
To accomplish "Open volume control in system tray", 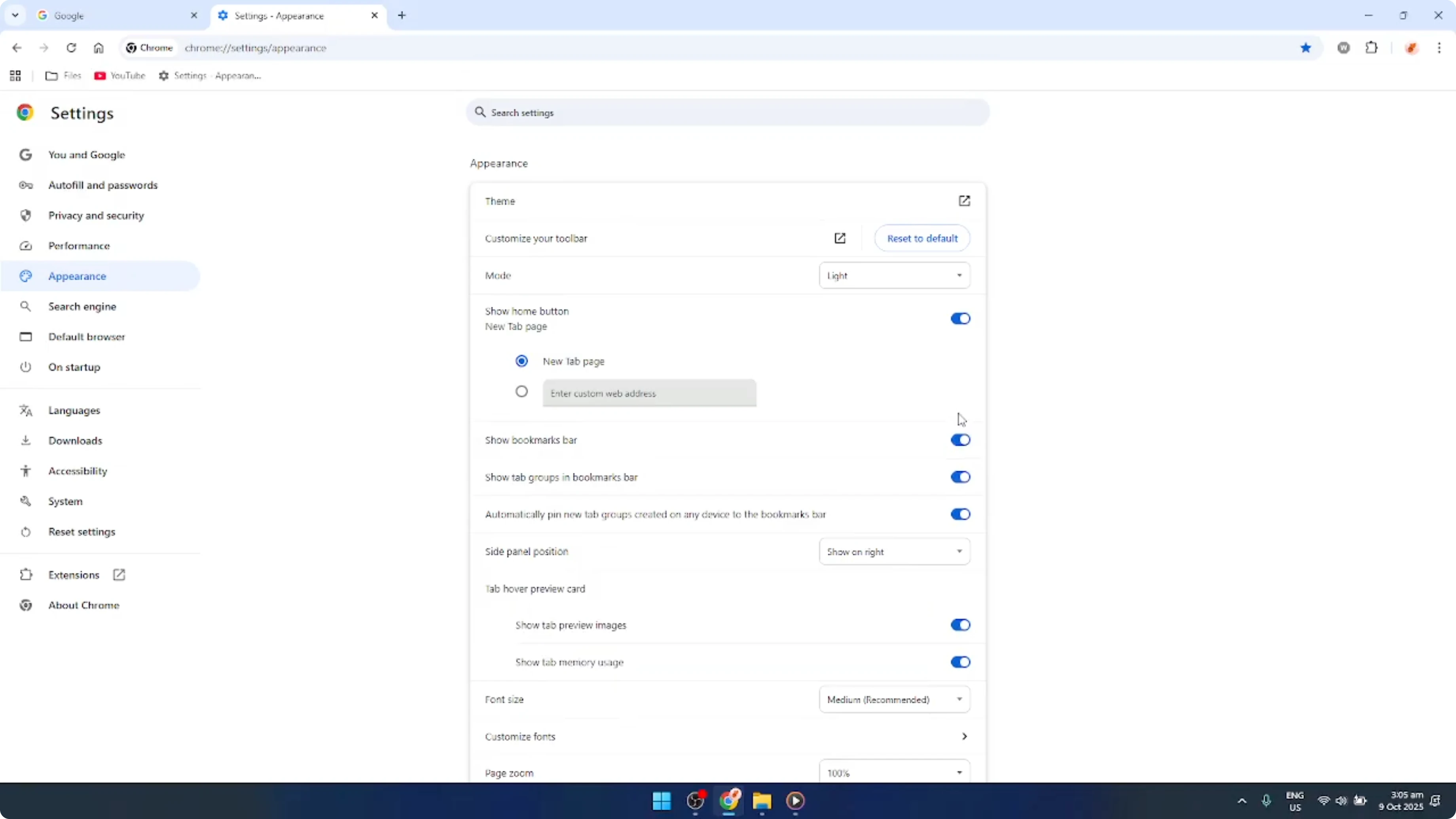I will 1341,801.
